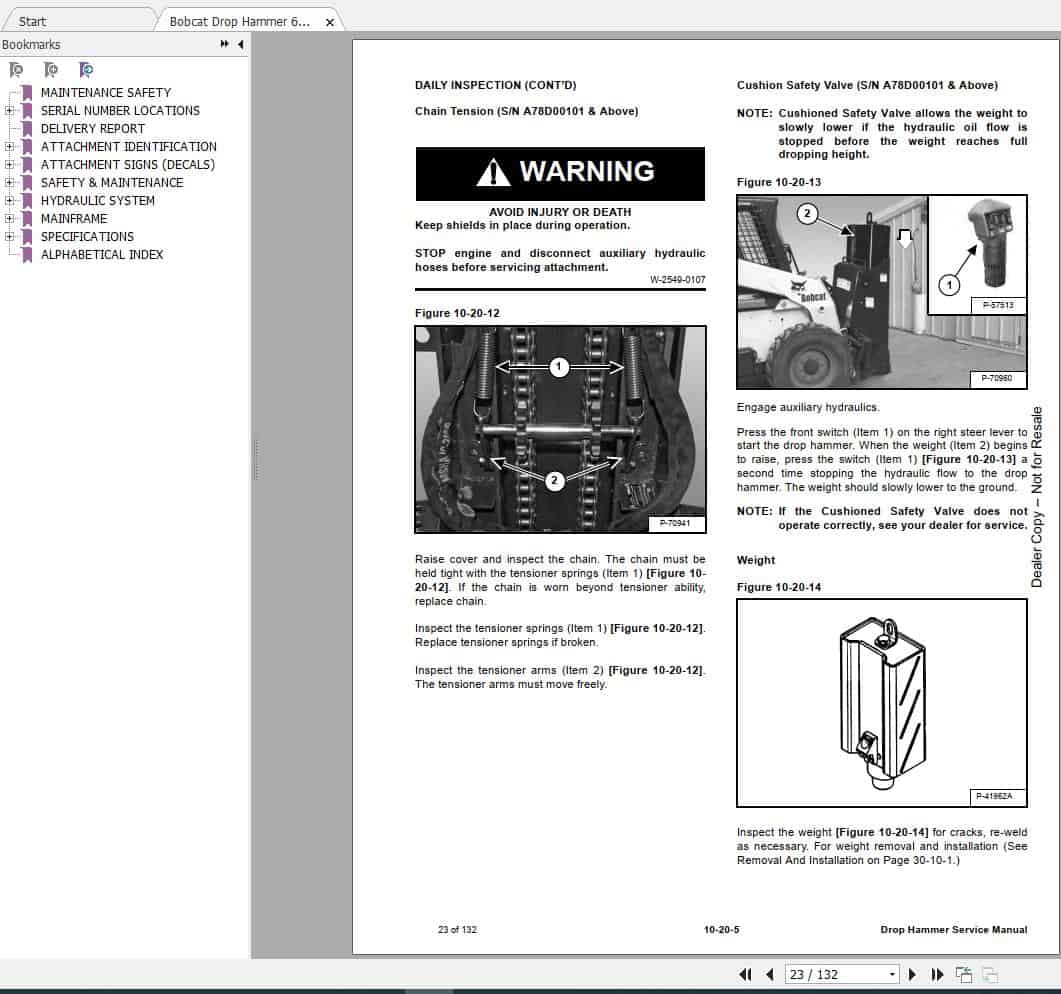1061x994 pixels.
Task: Click the next page arrow button
Action: tap(912, 974)
